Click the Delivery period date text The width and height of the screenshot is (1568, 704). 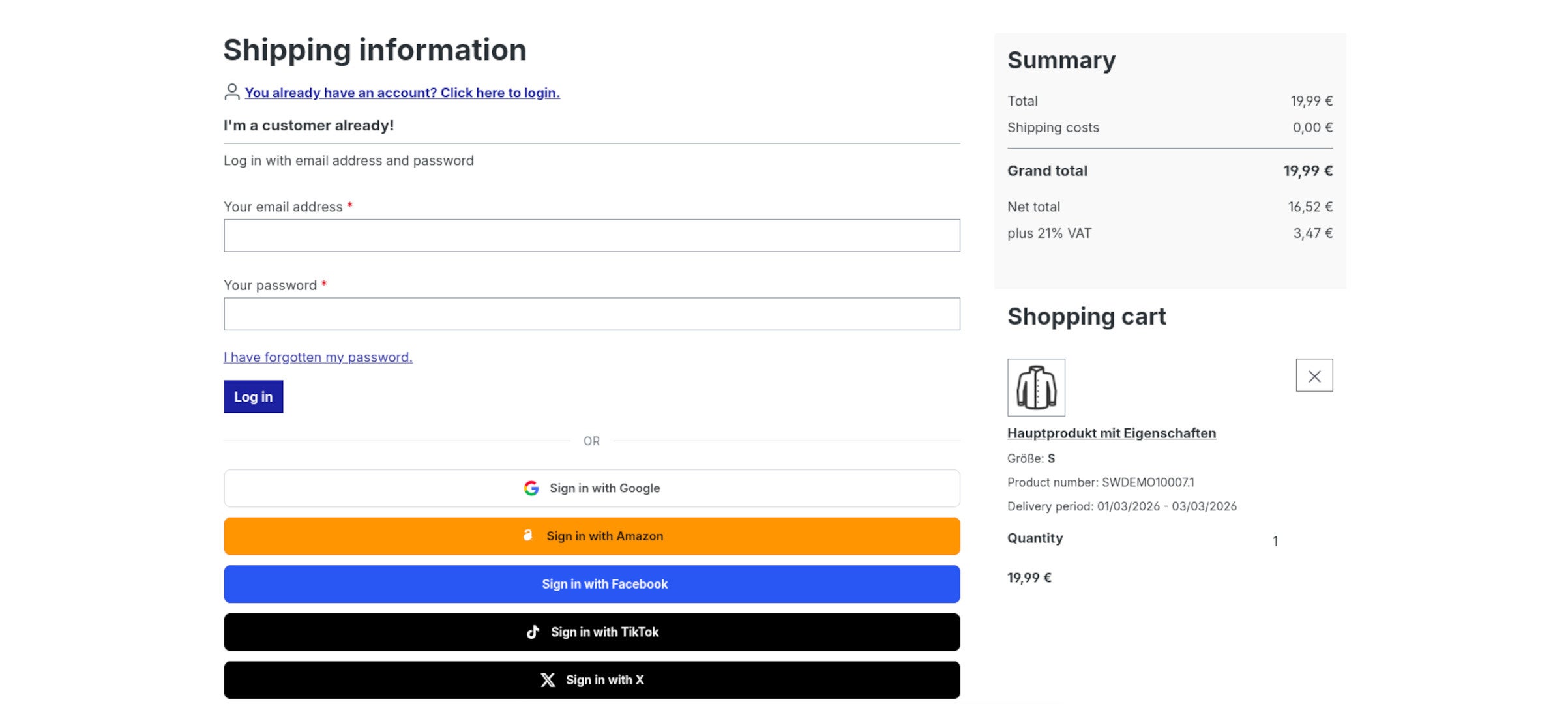(x=1122, y=506)
